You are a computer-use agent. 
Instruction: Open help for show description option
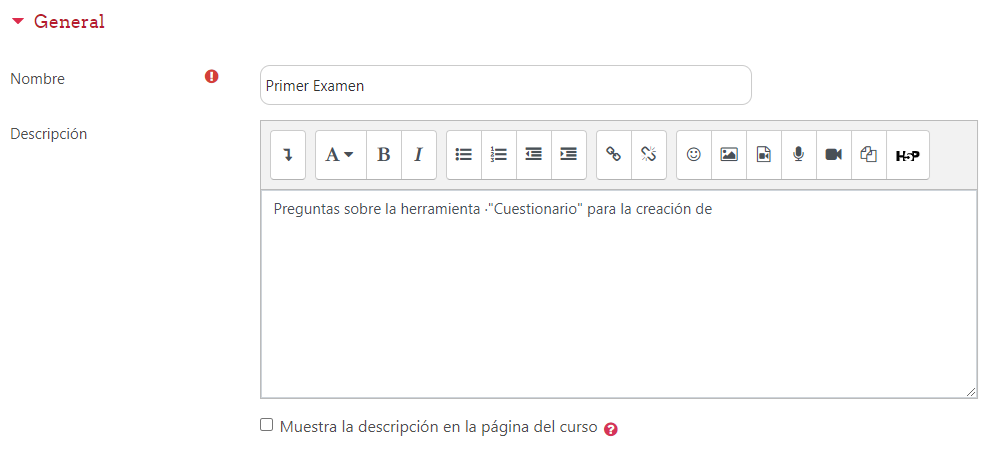click(610, 429)
